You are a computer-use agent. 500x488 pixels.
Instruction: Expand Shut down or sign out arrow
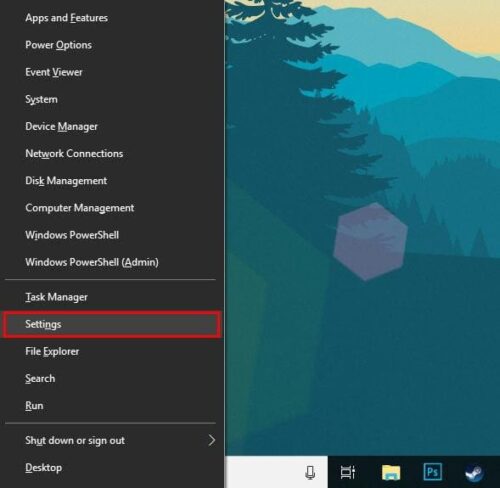[211, 440]
